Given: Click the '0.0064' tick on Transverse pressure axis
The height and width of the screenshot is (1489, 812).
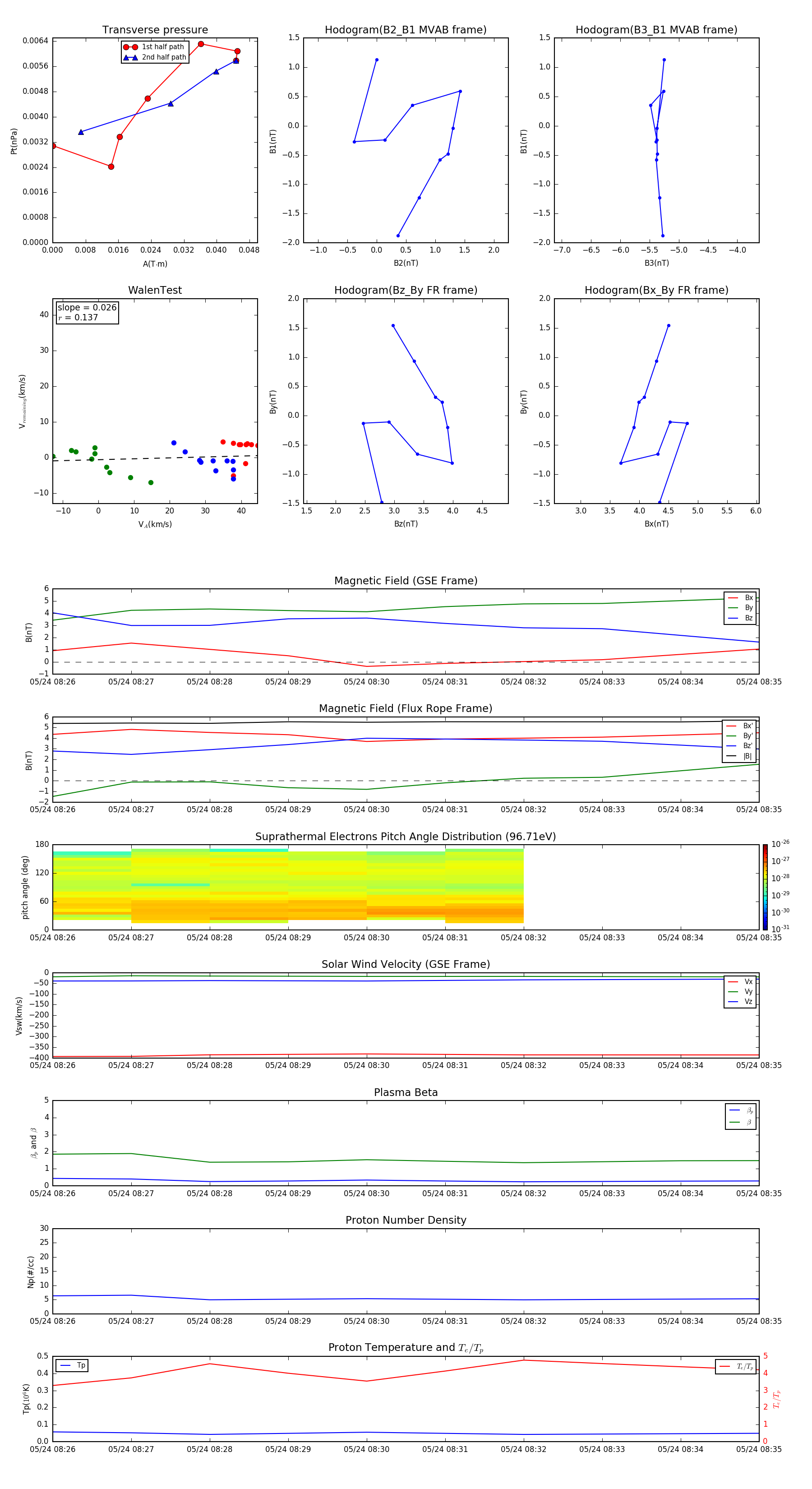Looking at the screenshot, I should click(35, 41).
